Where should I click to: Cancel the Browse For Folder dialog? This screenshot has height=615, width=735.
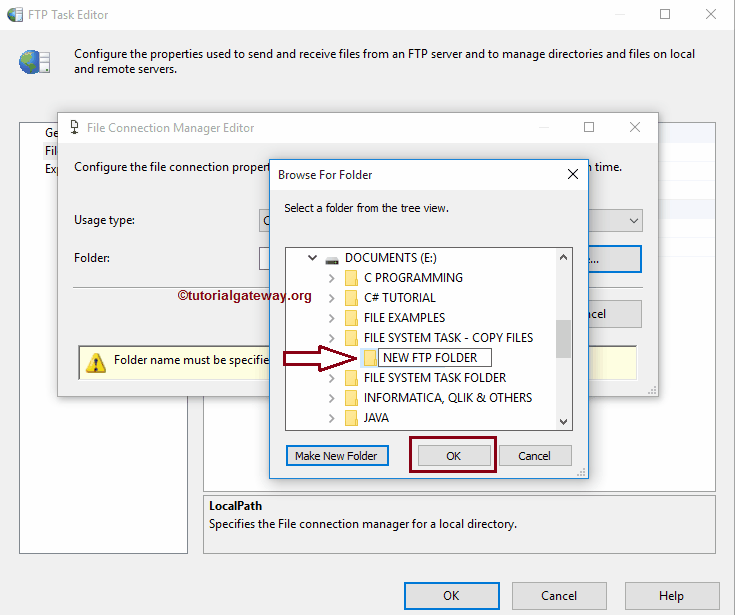535,456
